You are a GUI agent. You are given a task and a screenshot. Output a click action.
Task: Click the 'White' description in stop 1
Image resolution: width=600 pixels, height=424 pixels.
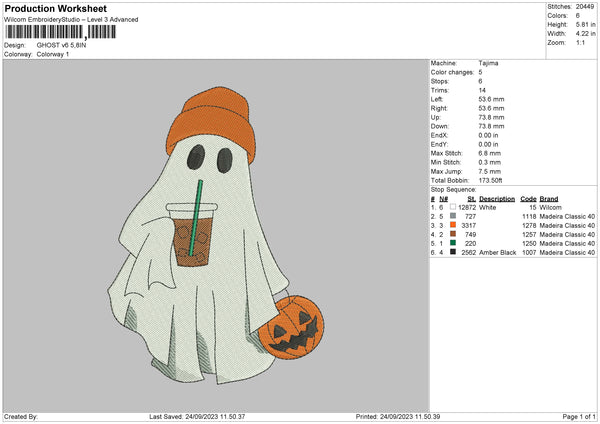tap(488, 207)
